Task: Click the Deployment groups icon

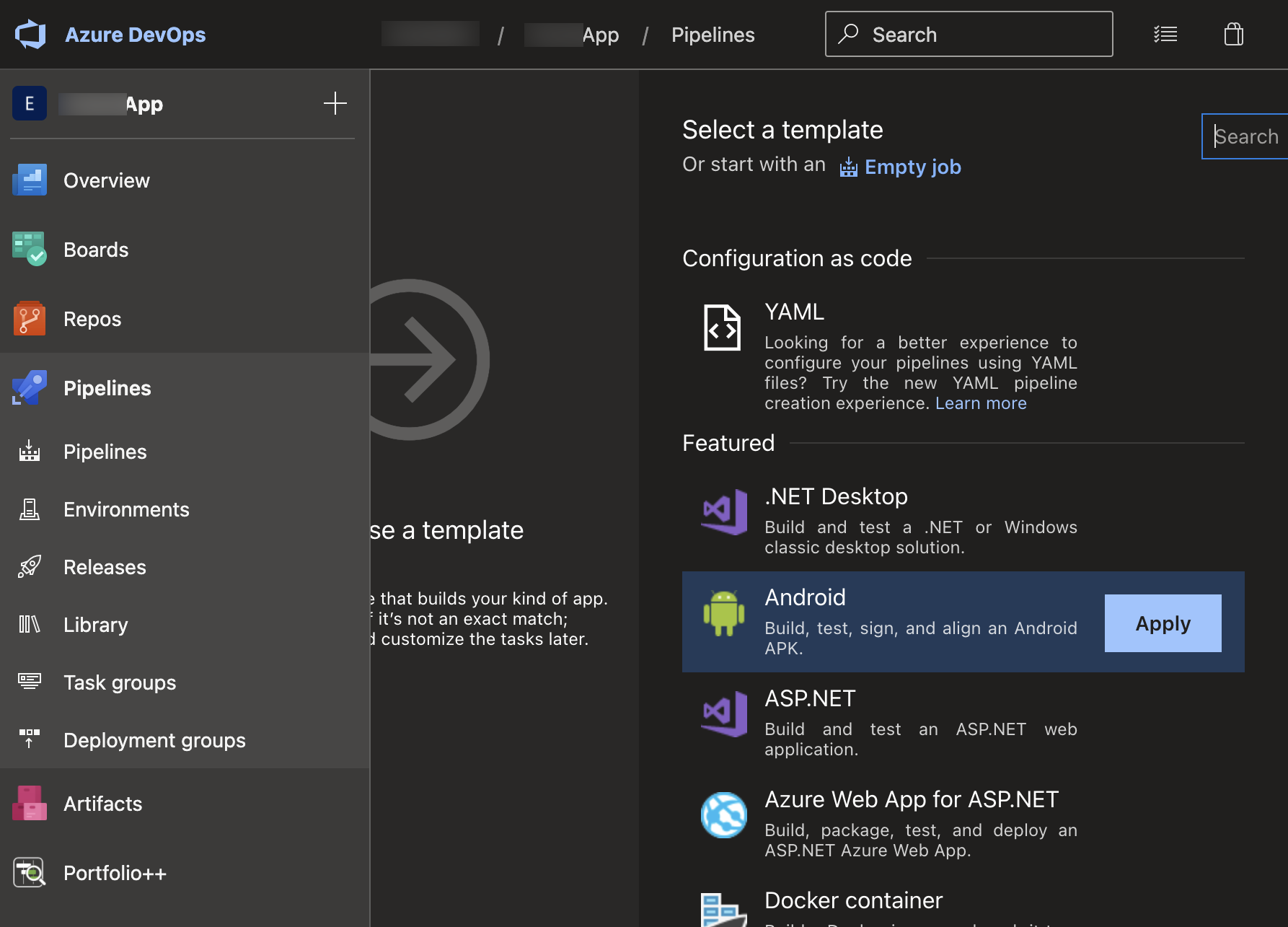Action: [x=30, y=739]
